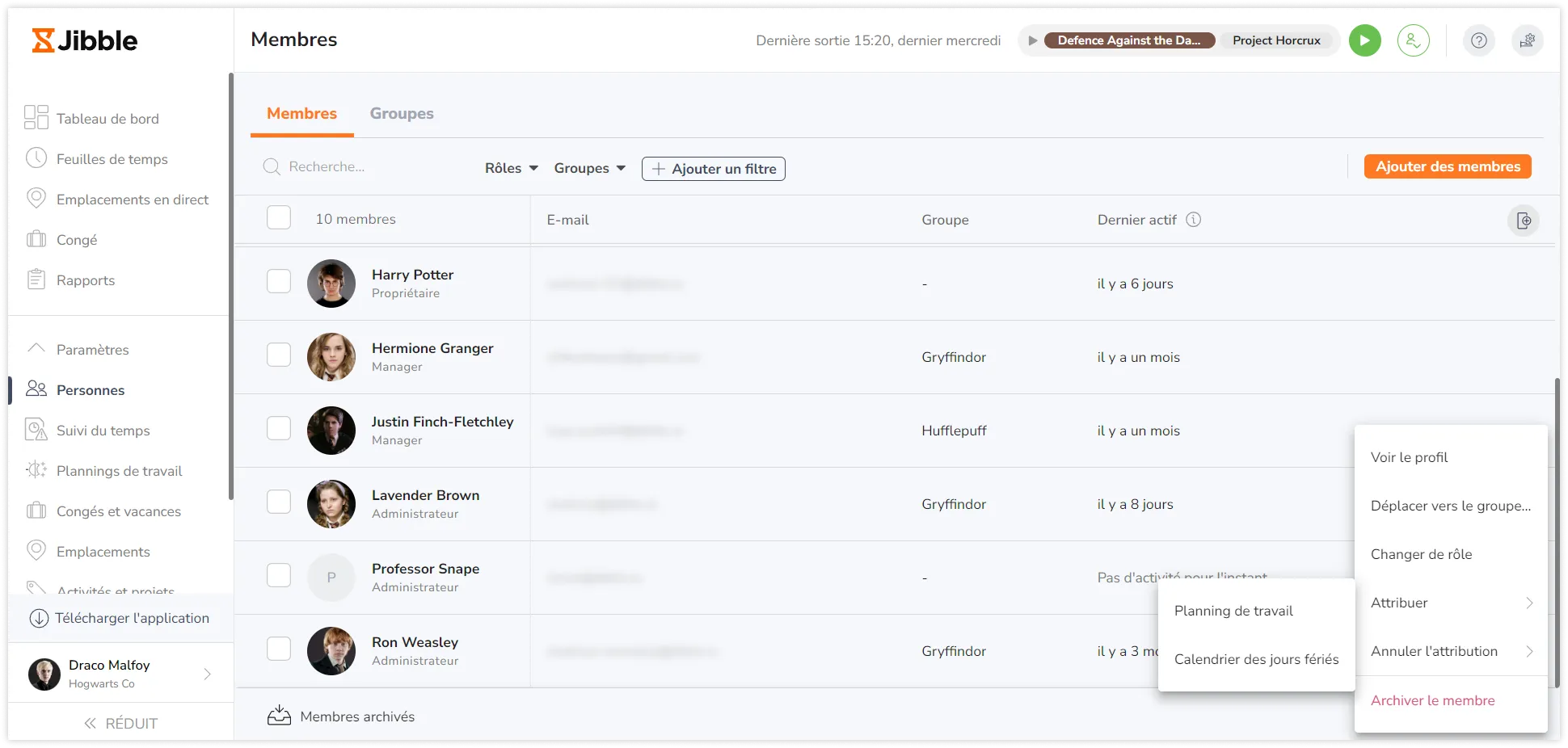Collapse the Paramètres sidebar section
The image size is (1568, 748).
tap(36, 349)
